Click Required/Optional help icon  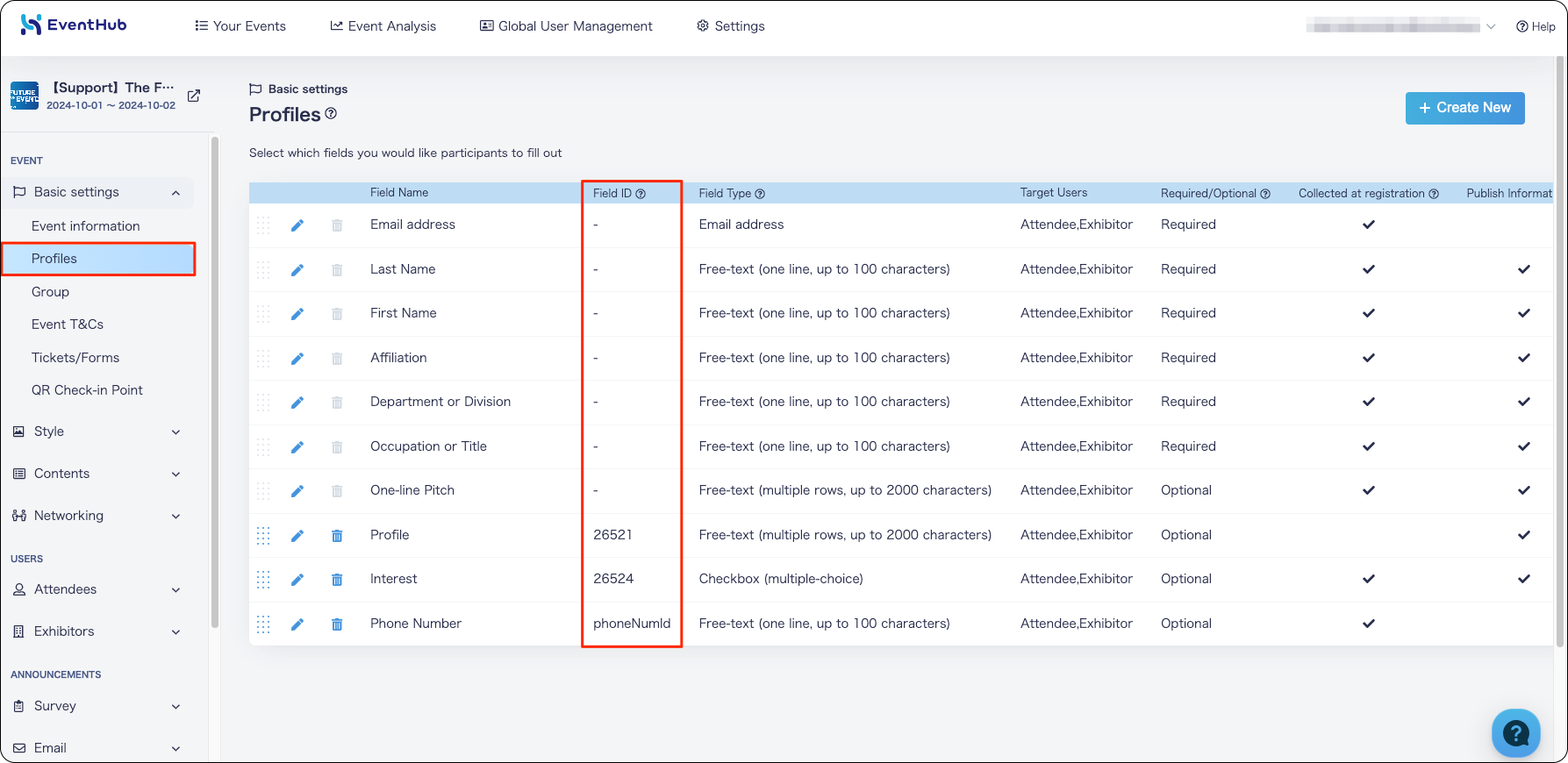click(x=1265, y=194)
